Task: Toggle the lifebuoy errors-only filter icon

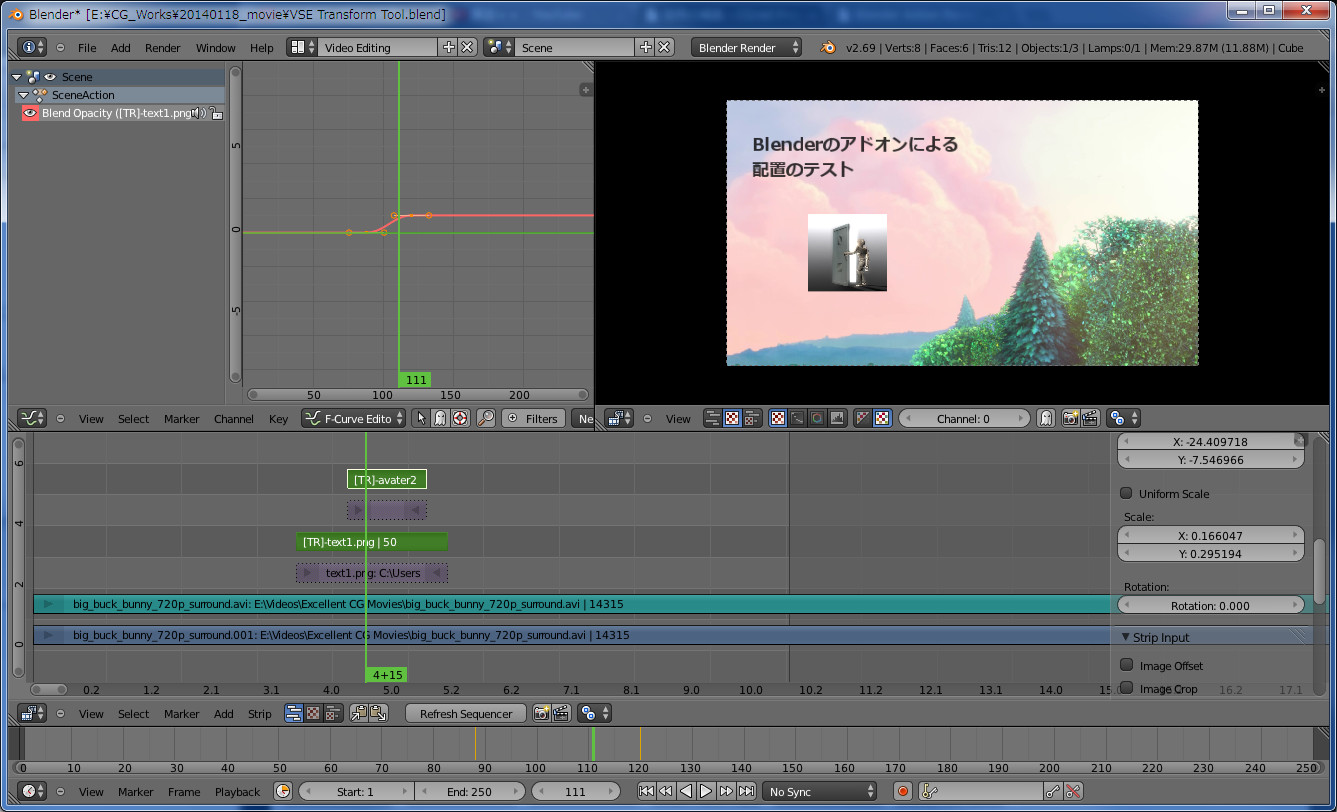Action: coord(460,419)
